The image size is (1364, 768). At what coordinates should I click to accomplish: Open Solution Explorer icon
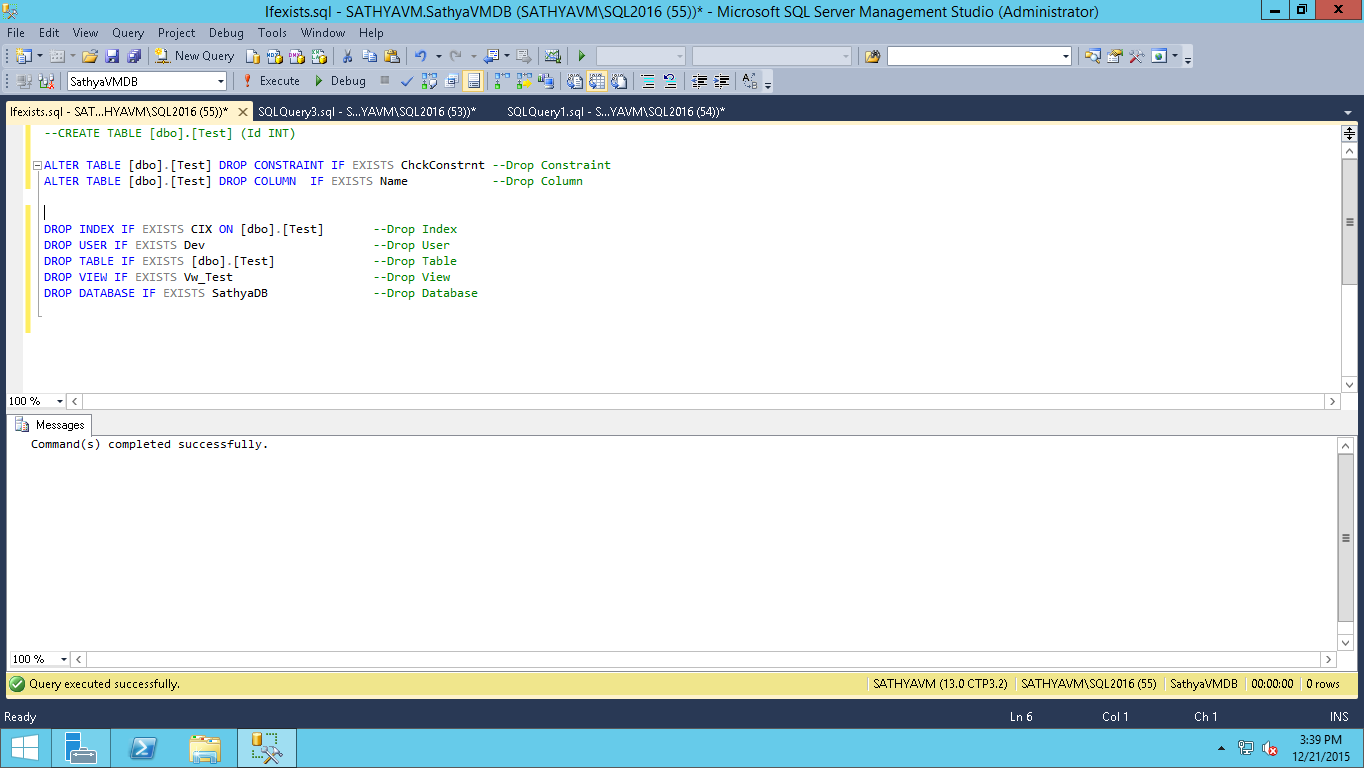coord(1092,56)
